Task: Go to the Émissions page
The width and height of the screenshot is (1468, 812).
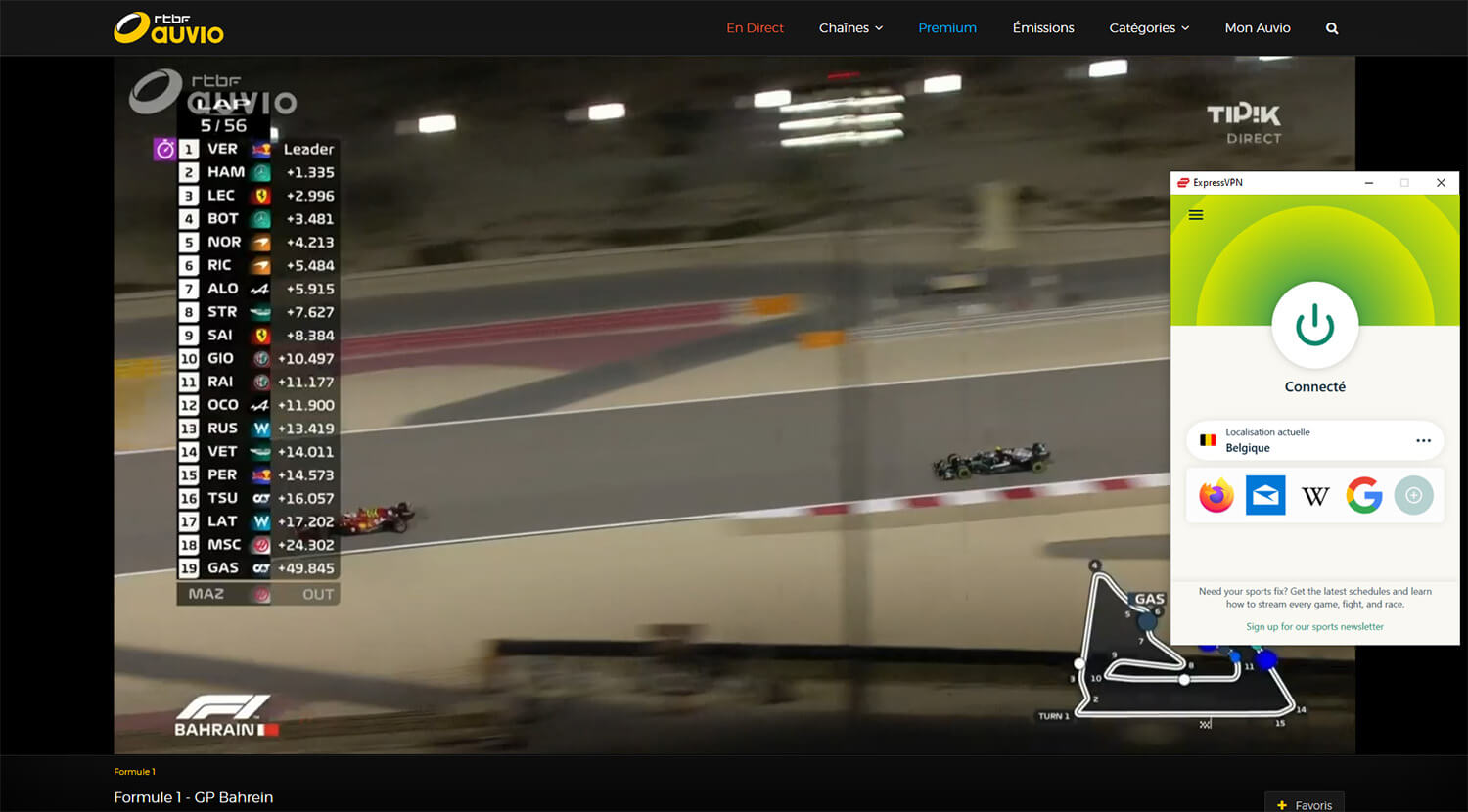Action: [x=1043, y=28]
